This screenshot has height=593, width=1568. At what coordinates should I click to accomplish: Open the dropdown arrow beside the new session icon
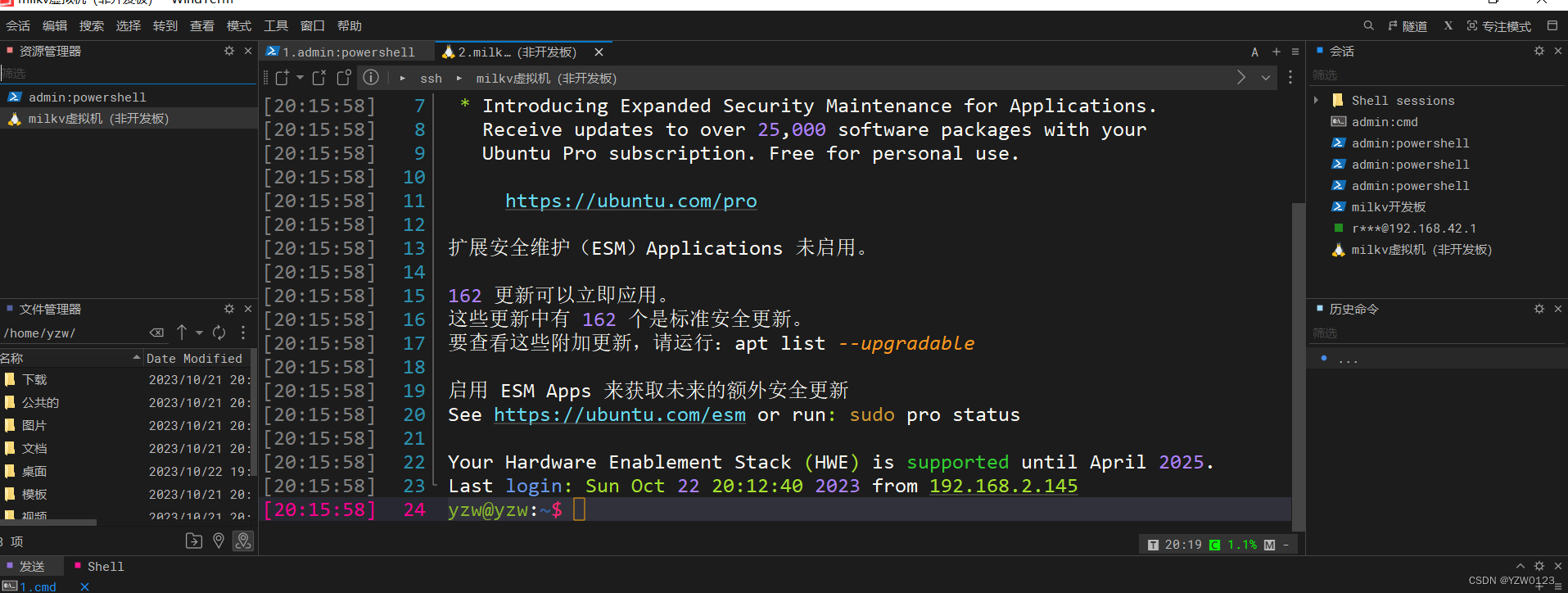(300, 78)
